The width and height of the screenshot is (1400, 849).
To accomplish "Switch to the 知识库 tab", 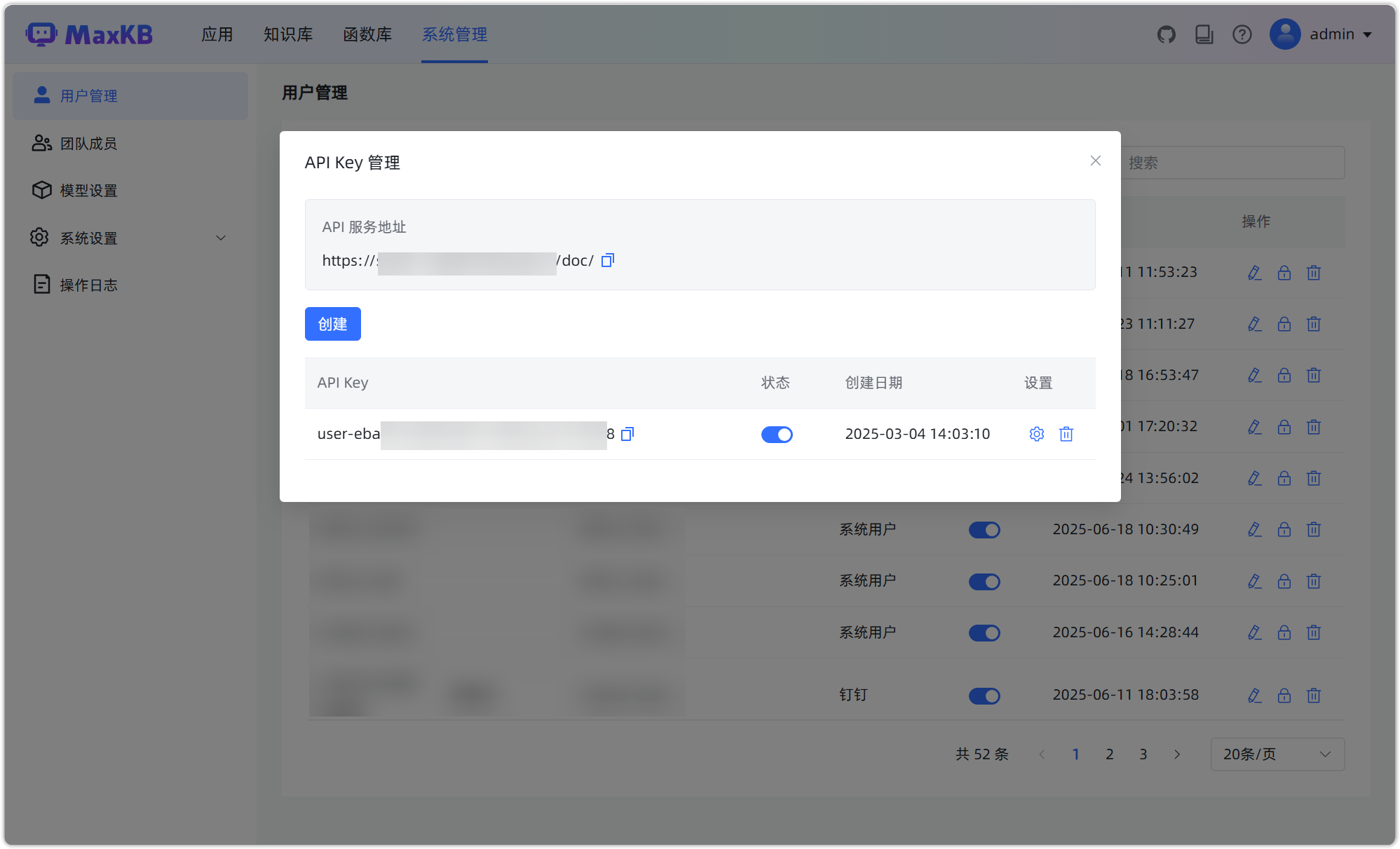I will (x=288, y=34).
